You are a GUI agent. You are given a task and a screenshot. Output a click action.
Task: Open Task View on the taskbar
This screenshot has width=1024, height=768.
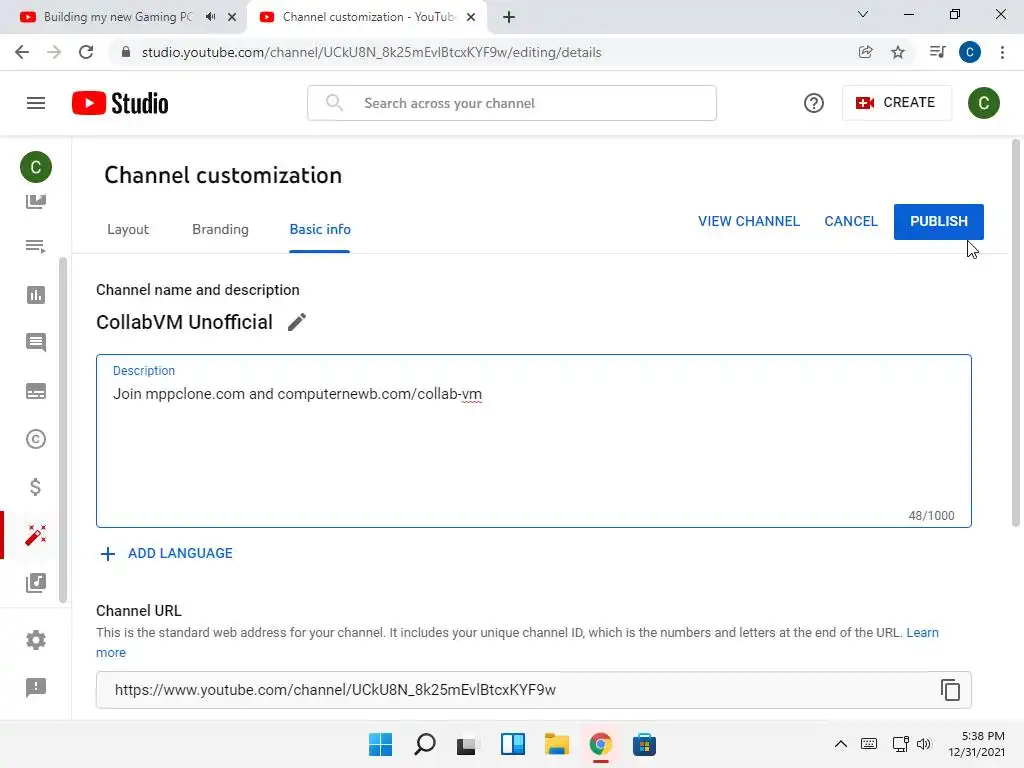(468, 744)
